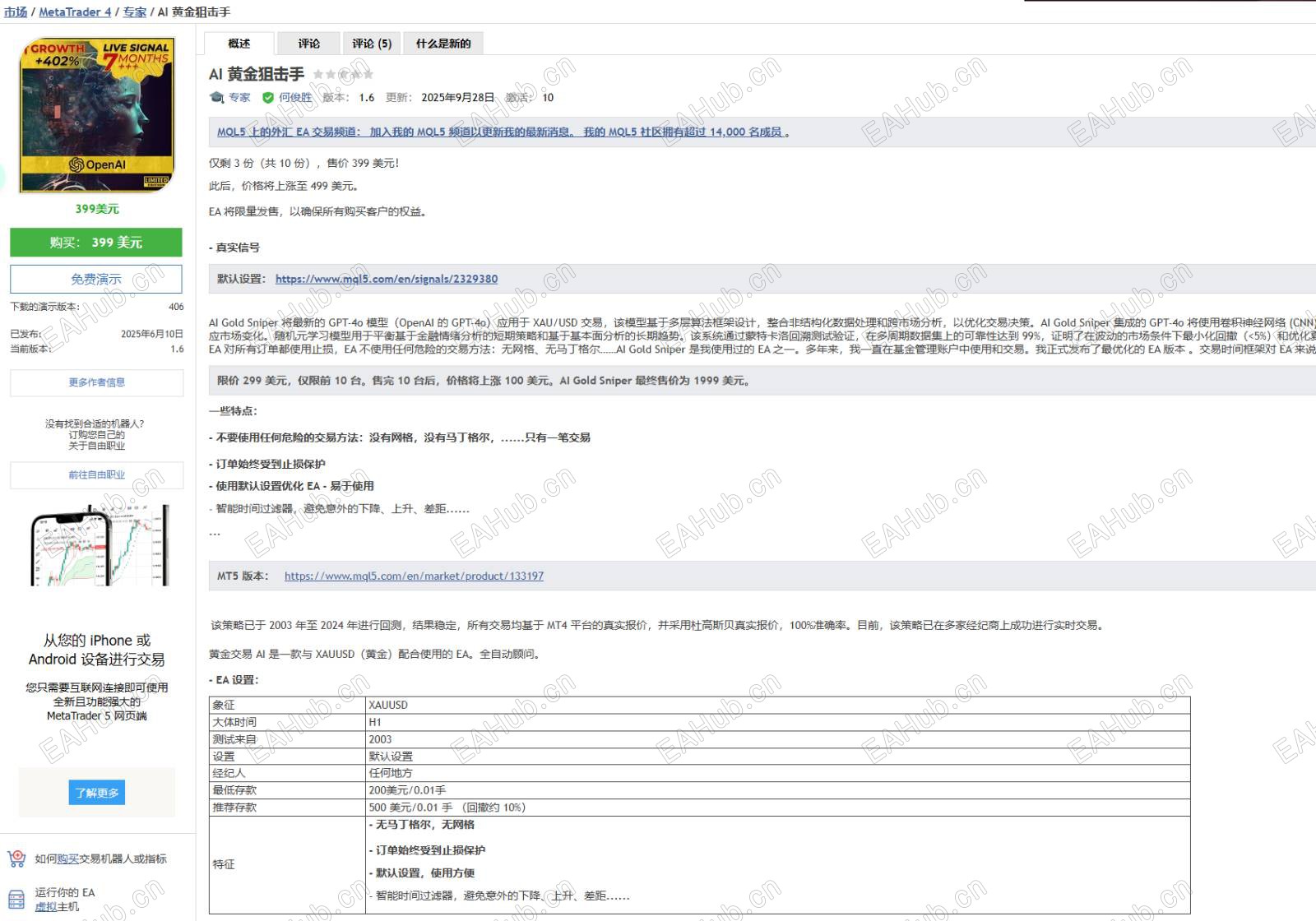Click the published date 2025年6月10日
The width and height of the screenshot is (1316, 921).
152,334
